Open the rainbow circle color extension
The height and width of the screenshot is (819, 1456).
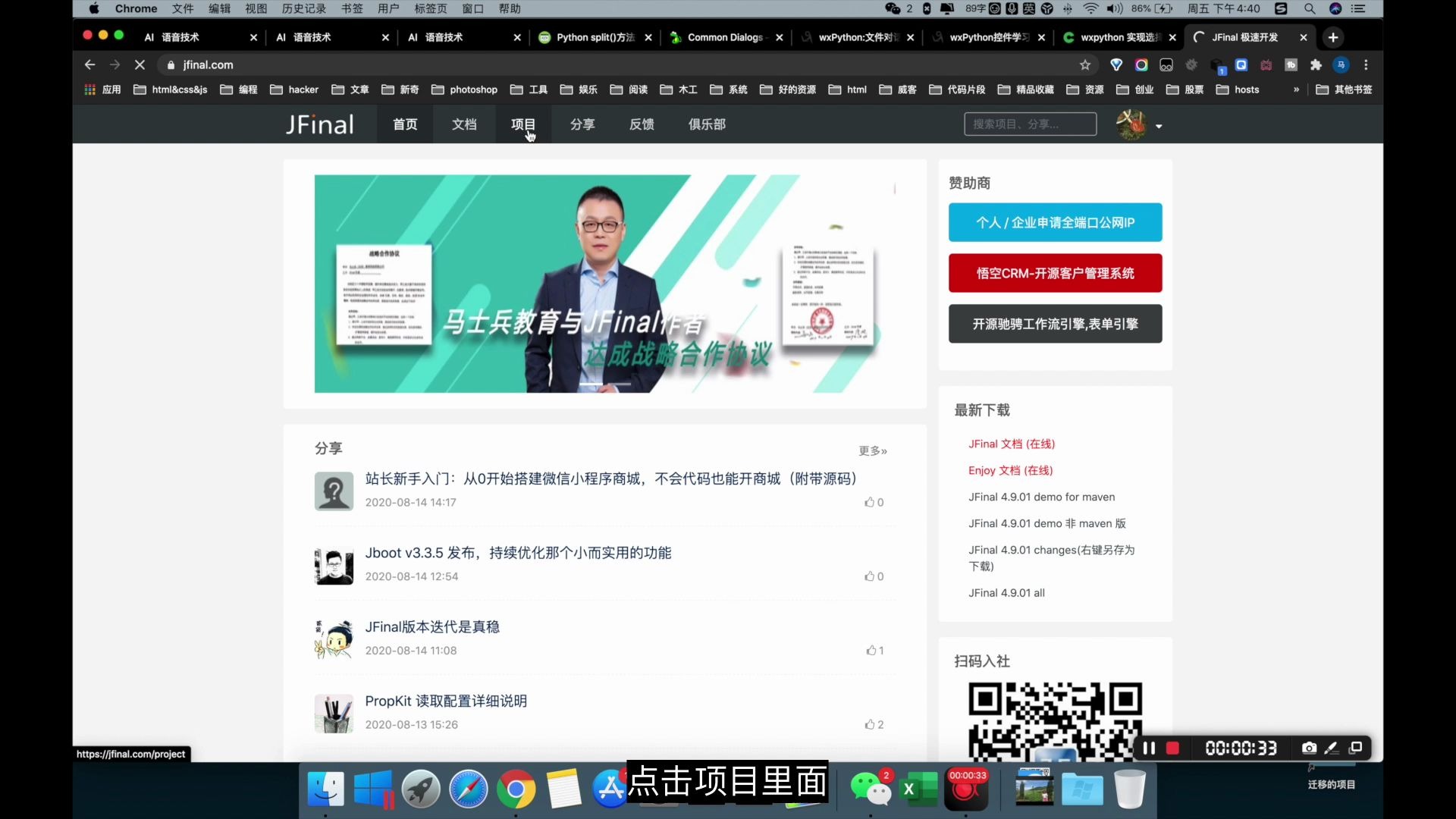1141,65
